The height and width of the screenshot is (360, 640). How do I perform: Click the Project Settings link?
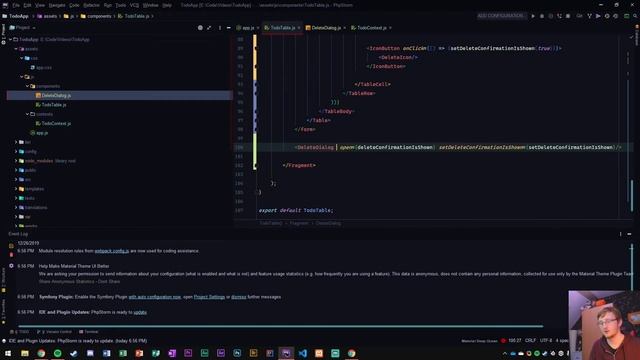click(209, 297)
